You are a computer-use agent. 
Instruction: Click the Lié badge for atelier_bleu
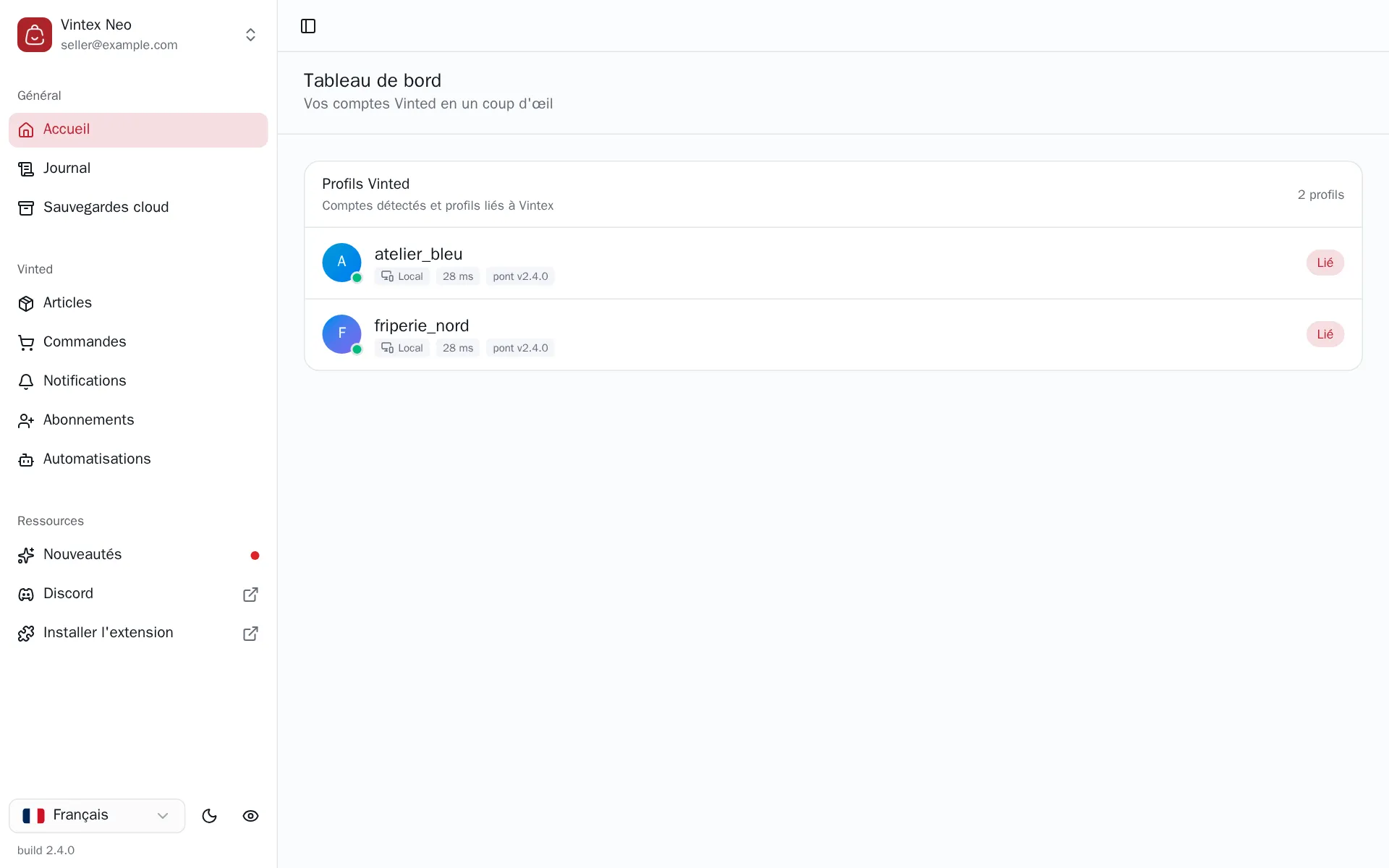pos(1325,263)
